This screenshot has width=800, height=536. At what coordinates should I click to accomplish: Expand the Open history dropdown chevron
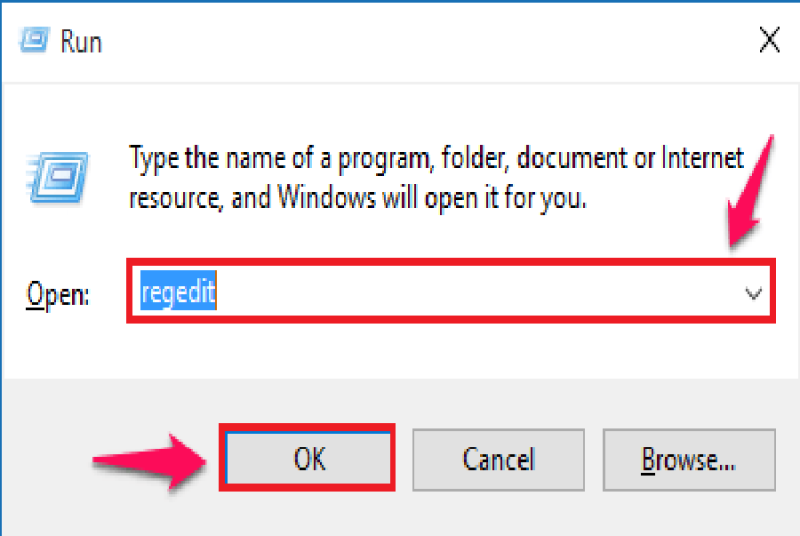point(753,293)
